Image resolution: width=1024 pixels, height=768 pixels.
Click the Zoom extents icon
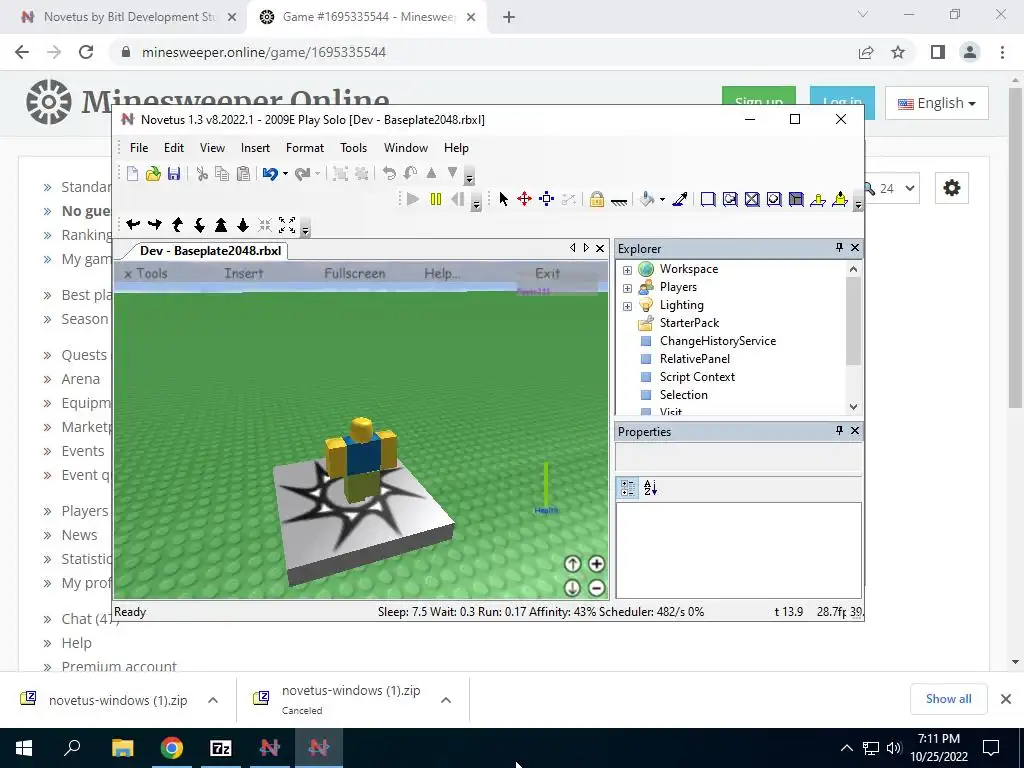(x=287, y=225)
